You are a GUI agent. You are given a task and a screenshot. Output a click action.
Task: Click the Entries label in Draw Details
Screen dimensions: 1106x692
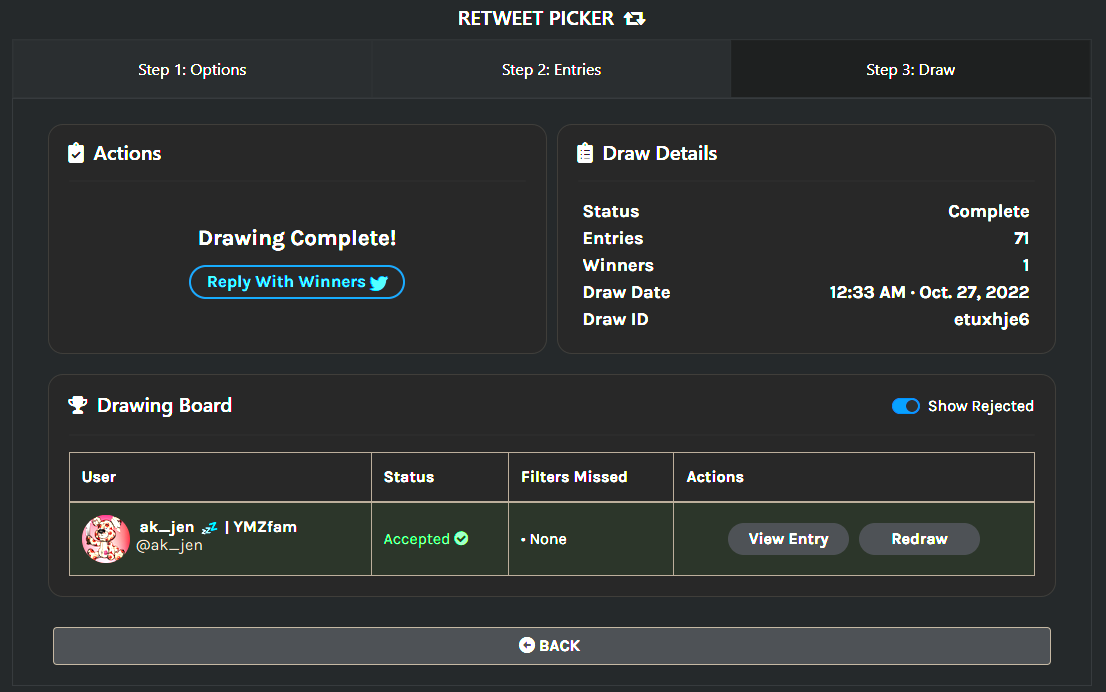point(613,238)
